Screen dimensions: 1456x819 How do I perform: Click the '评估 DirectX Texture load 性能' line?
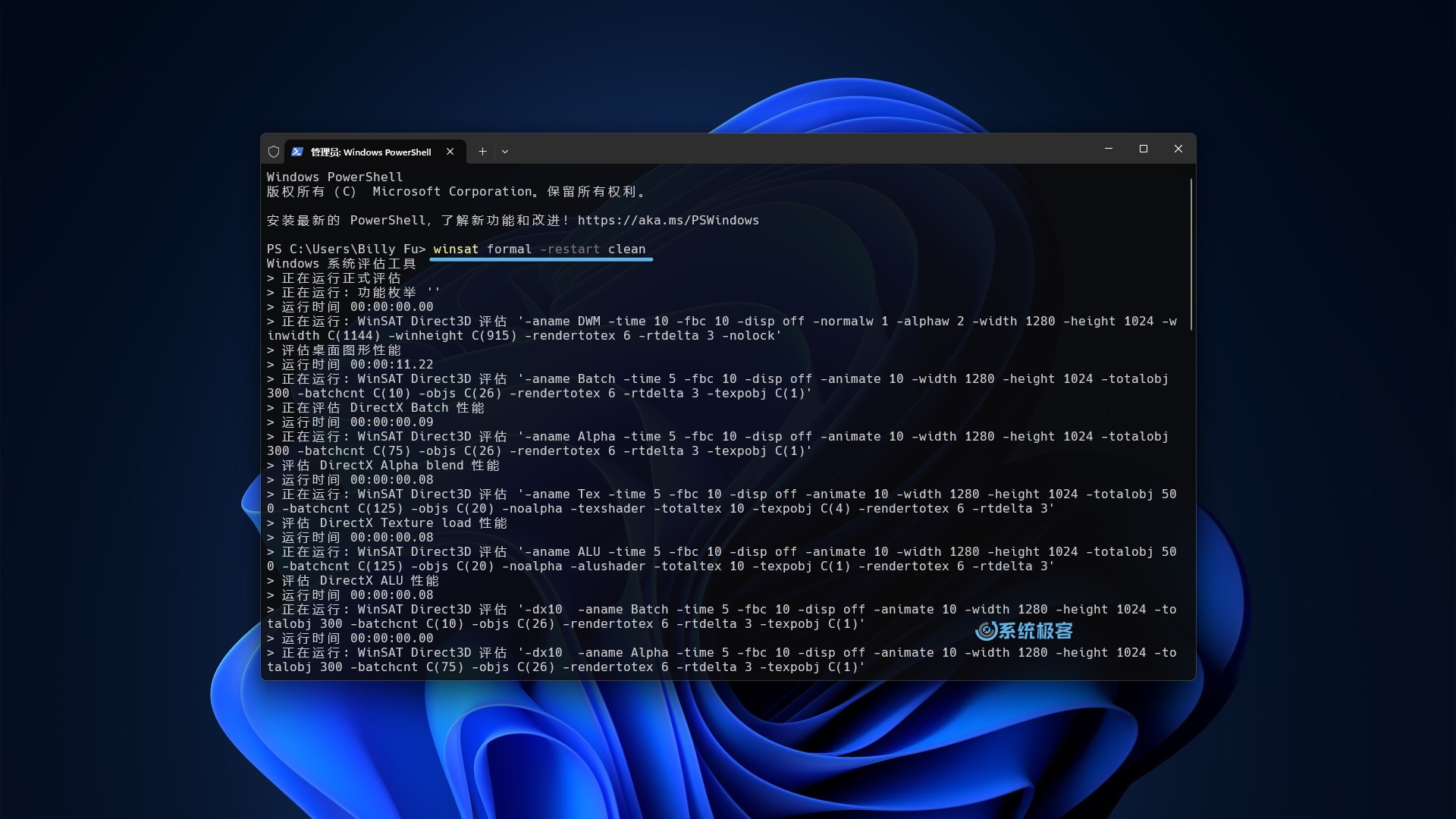(x=387, y=523)
